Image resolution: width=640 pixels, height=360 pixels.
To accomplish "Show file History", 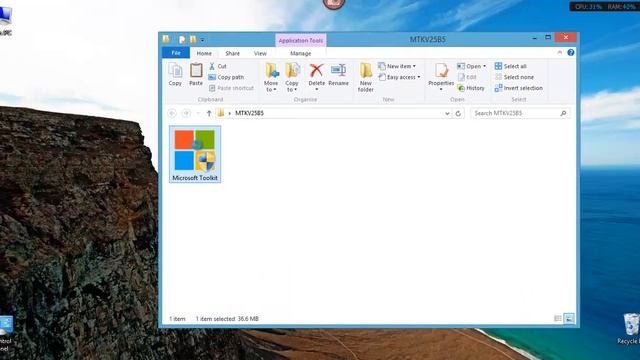I will (x=471, y=88).
